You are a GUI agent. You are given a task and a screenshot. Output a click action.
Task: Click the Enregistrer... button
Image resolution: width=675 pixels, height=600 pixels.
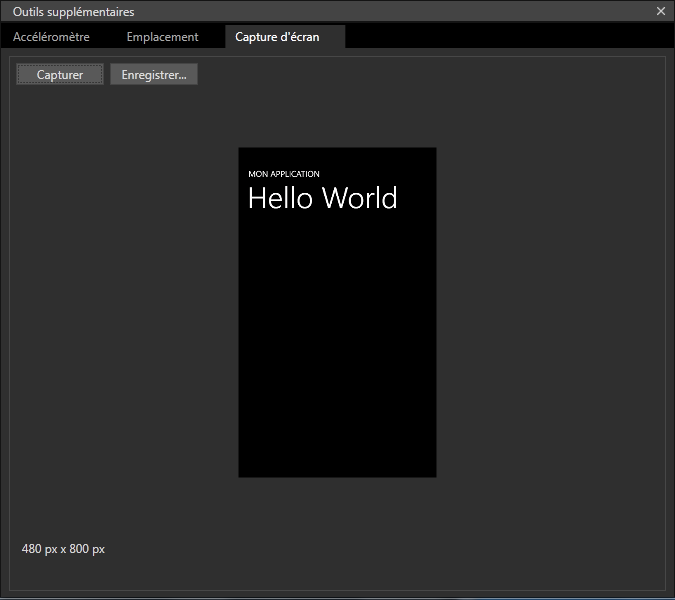click(x=154, y=75)
